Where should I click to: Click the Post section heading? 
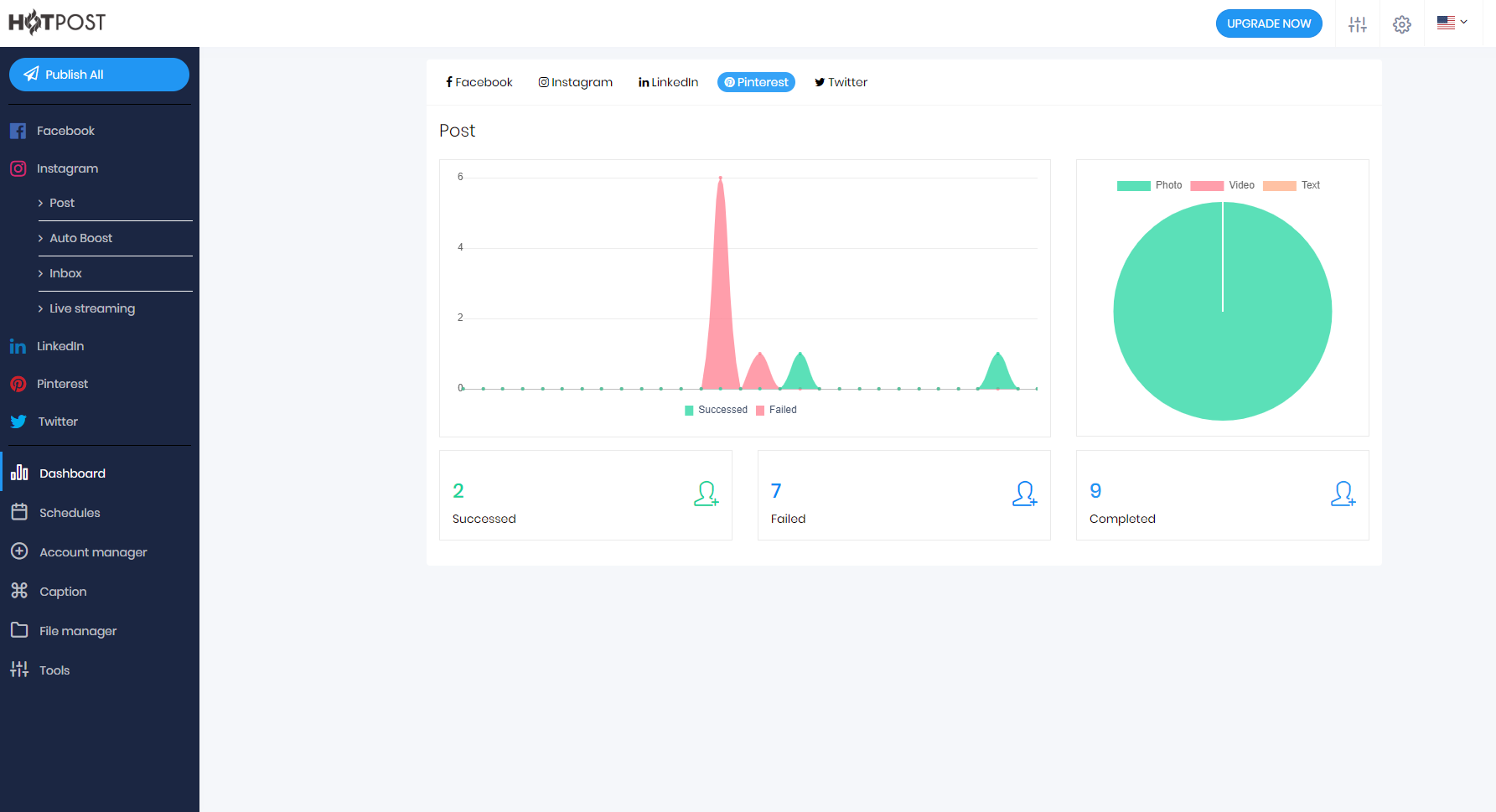click(x=457, y=131)
